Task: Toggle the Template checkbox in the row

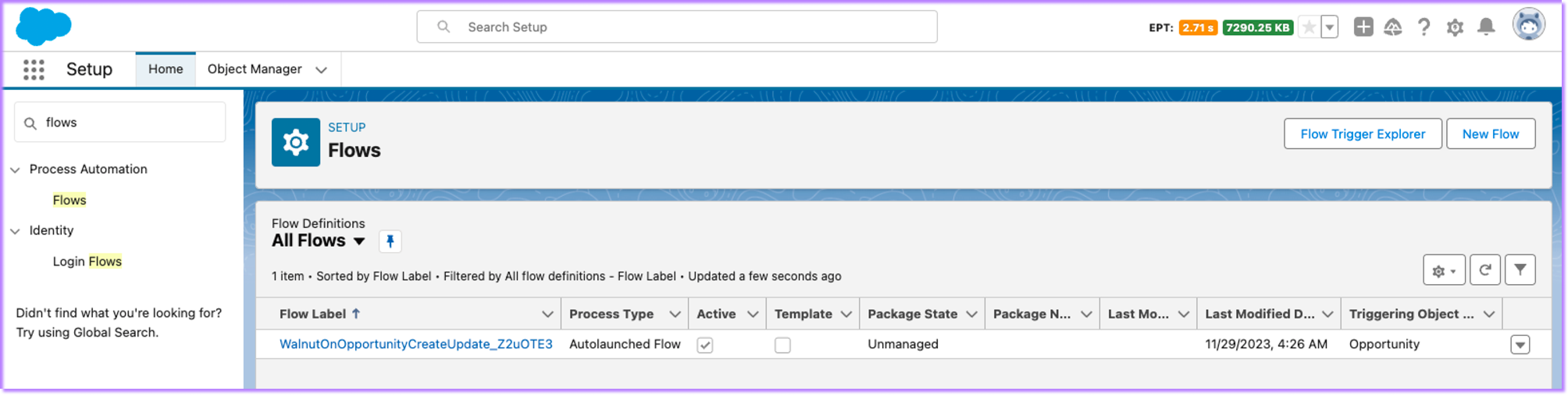Action: click(x=782, y=345)
